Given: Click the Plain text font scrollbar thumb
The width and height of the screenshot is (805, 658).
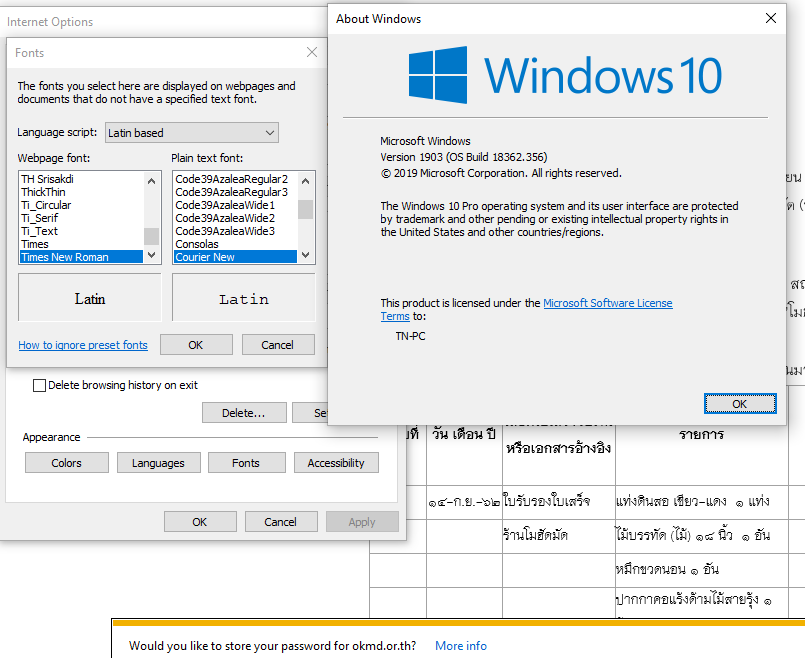Looking at the screenshot, I should click(305, 209).
